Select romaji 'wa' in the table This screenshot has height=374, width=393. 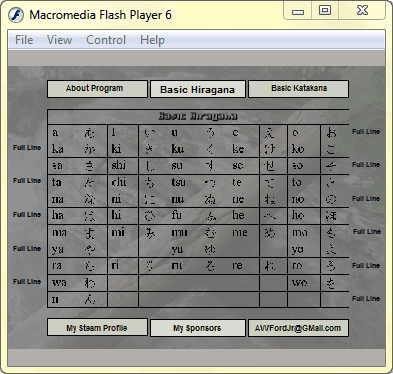click(59, 283)
